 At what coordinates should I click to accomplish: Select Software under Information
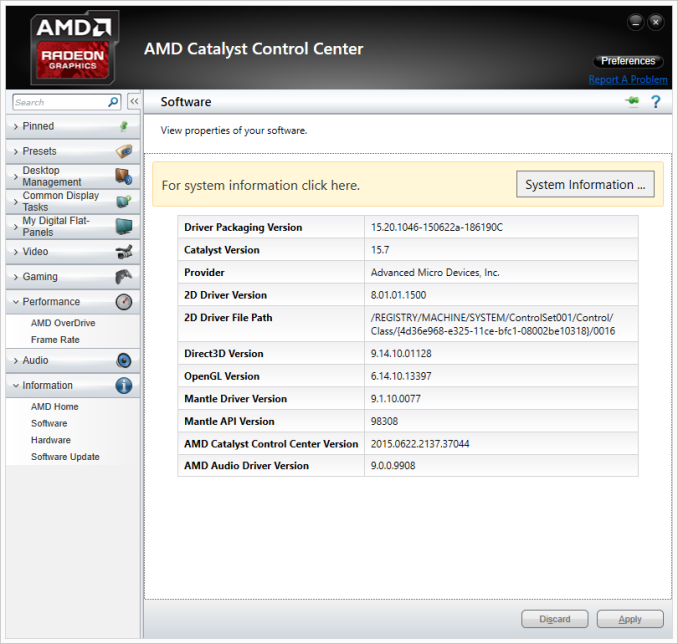click(49, 423)
